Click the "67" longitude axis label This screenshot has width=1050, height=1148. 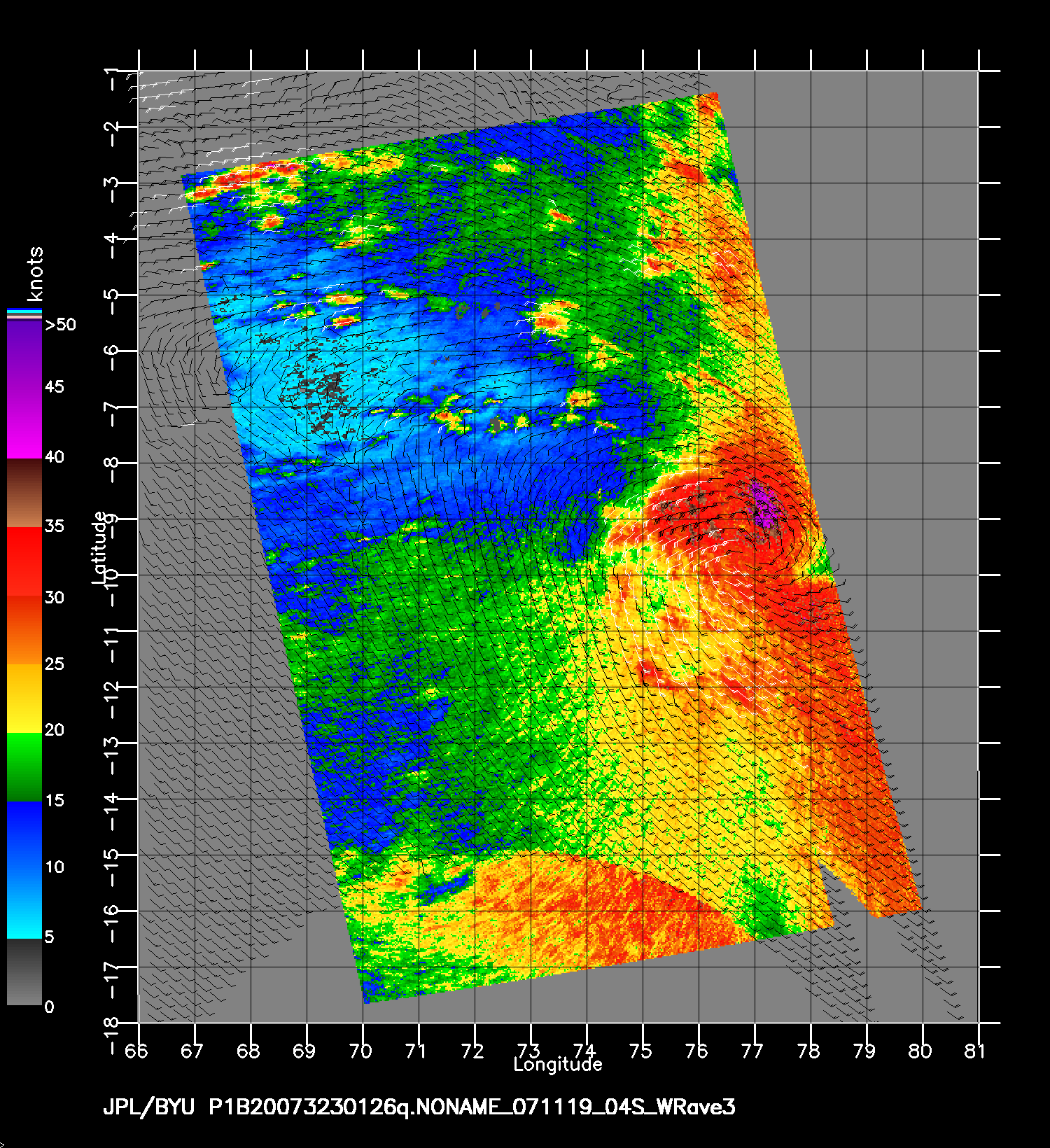tap(192, 1051)
